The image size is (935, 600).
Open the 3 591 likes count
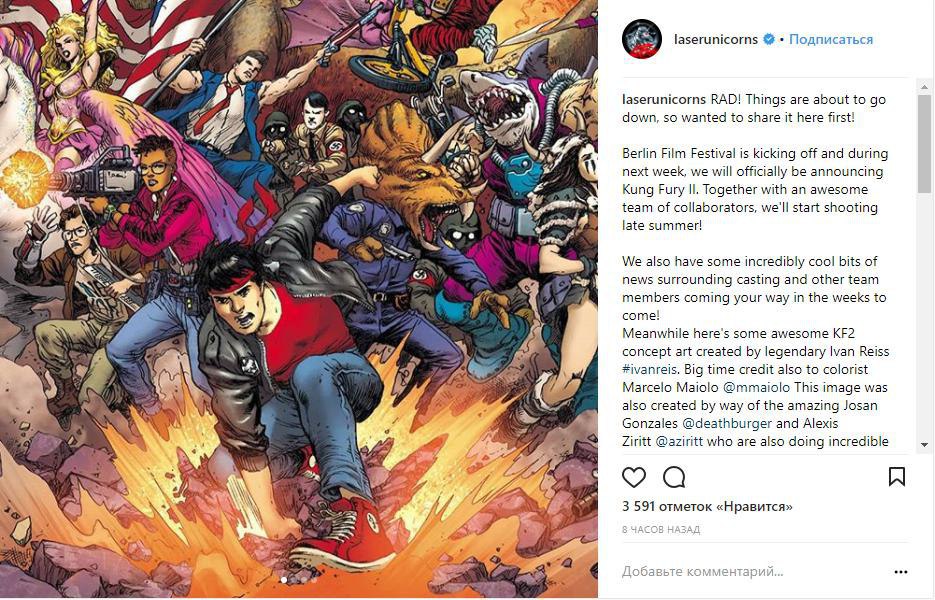coord(707,506)
